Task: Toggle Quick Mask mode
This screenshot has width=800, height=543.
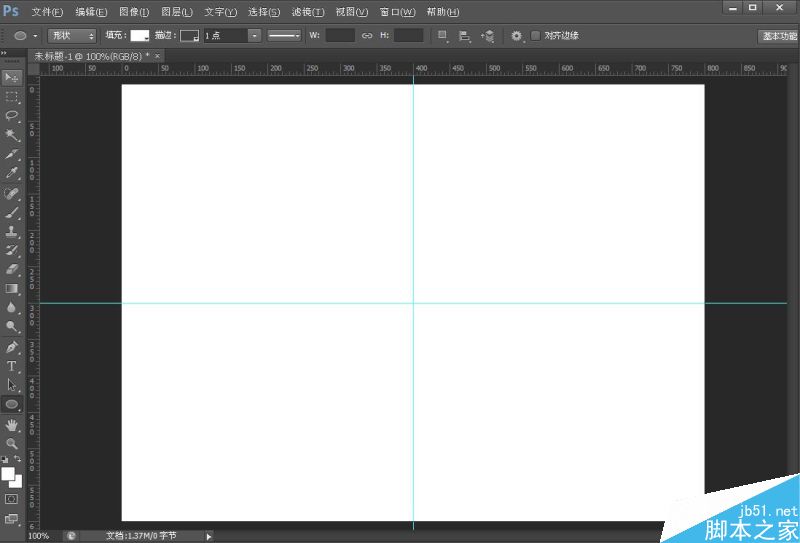Action: click(12, 498)
